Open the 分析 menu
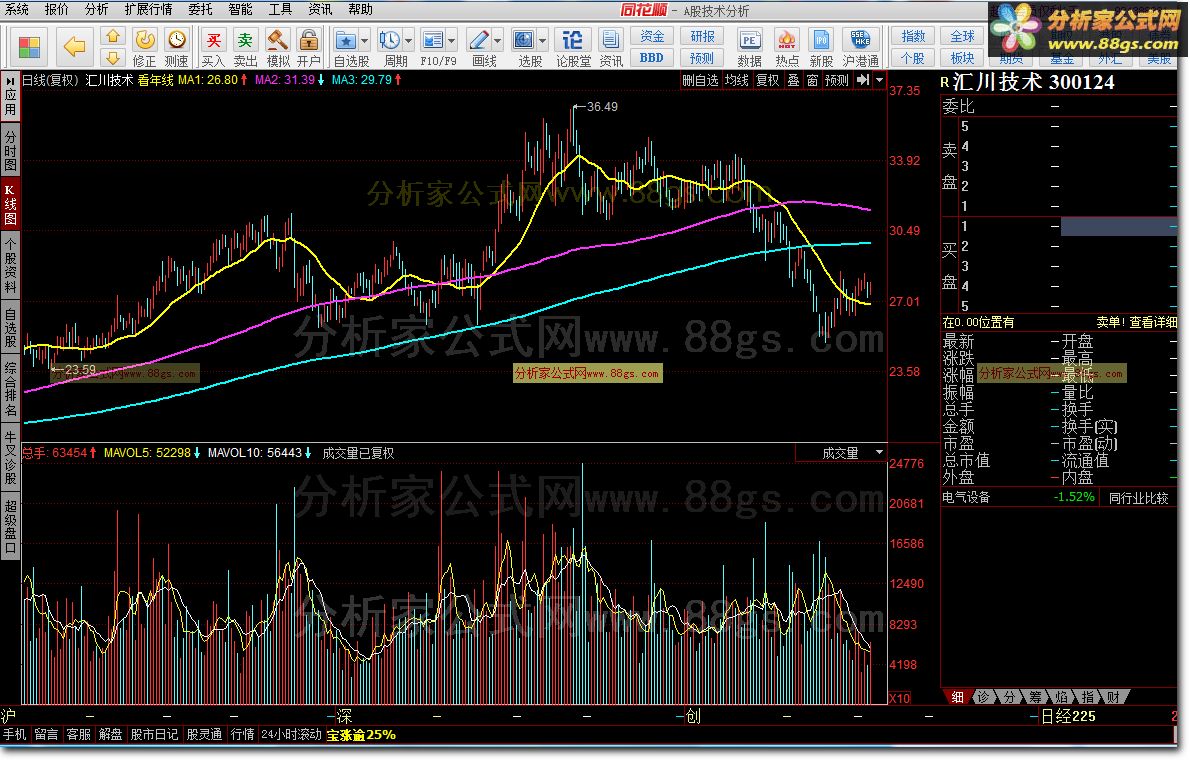Image resolution: width=1190 pixels, height=760 pixels. pos(96,9)
